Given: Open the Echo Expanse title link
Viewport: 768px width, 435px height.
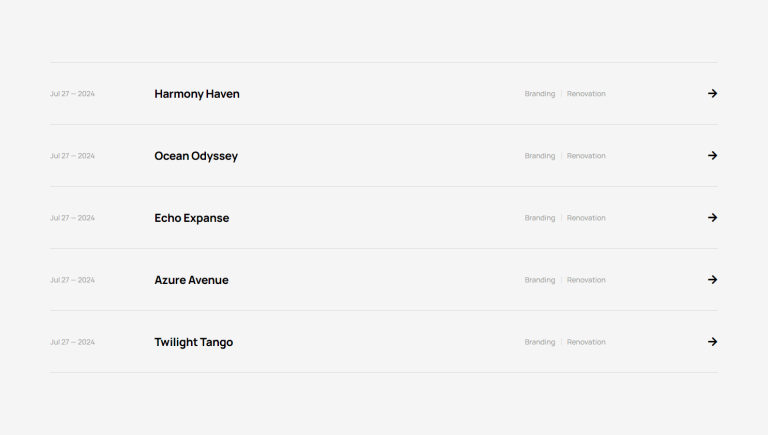Looking at the screenshot, I should 192,218.
